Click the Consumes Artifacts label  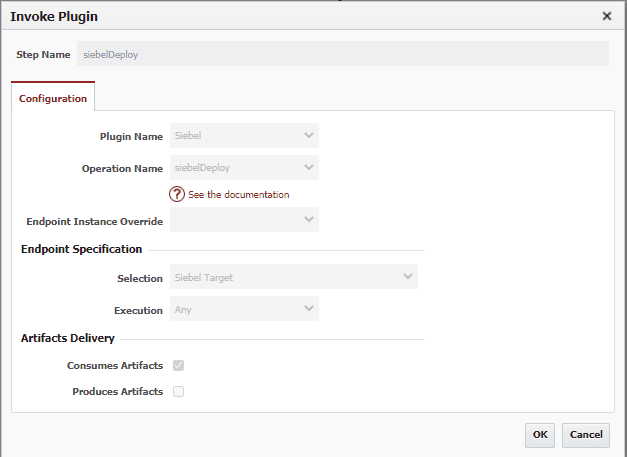coord(115,365)
